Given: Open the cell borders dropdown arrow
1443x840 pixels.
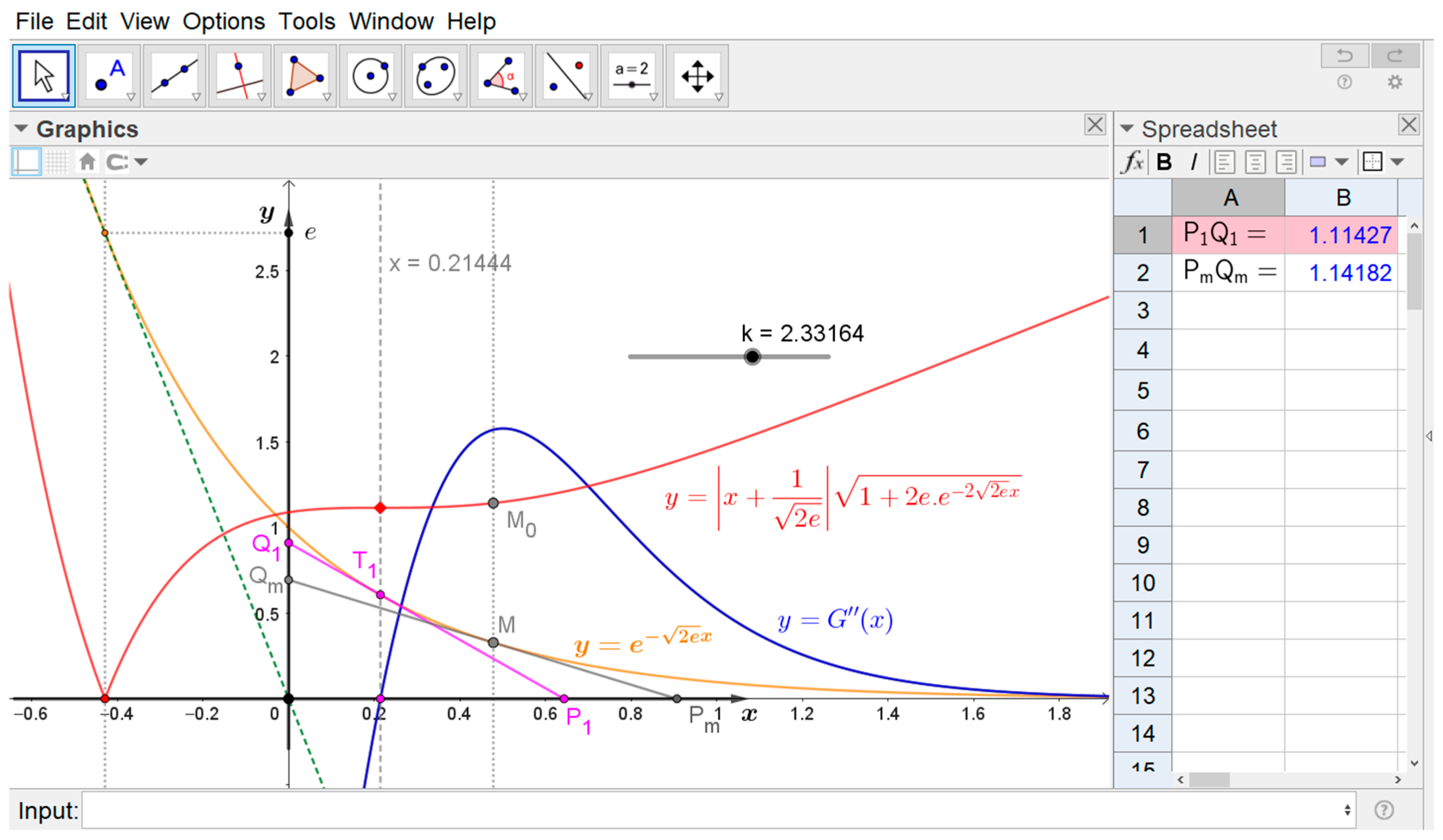Looking at the screenshot, I should click(1397, 162).
